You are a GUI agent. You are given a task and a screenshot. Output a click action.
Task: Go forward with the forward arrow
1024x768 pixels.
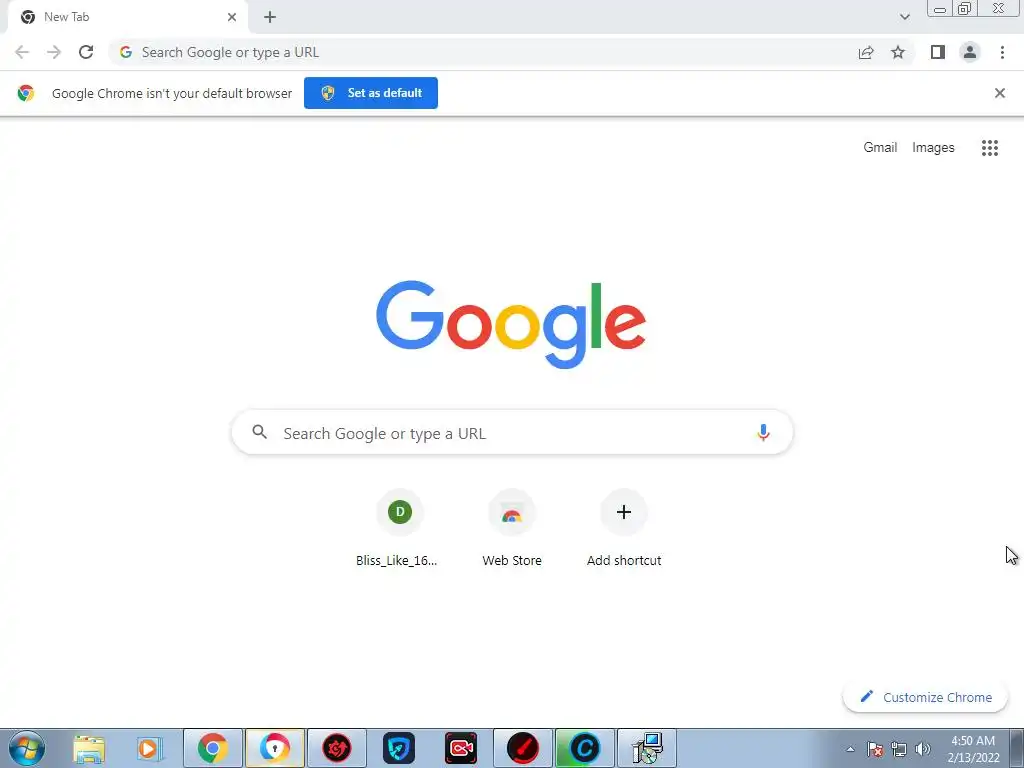click(x=54, y=52)
